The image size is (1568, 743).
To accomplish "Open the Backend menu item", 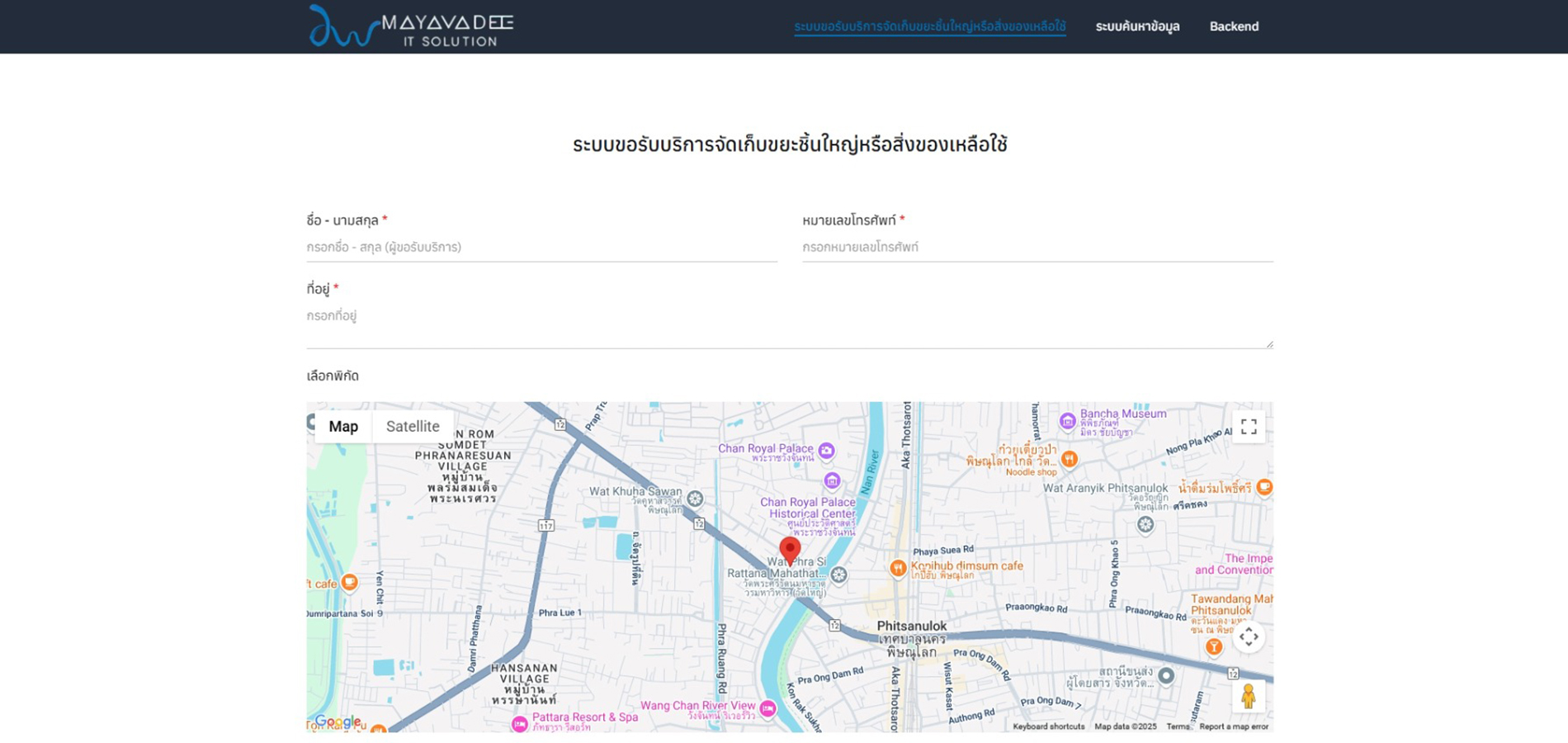I will [1233, 26].
